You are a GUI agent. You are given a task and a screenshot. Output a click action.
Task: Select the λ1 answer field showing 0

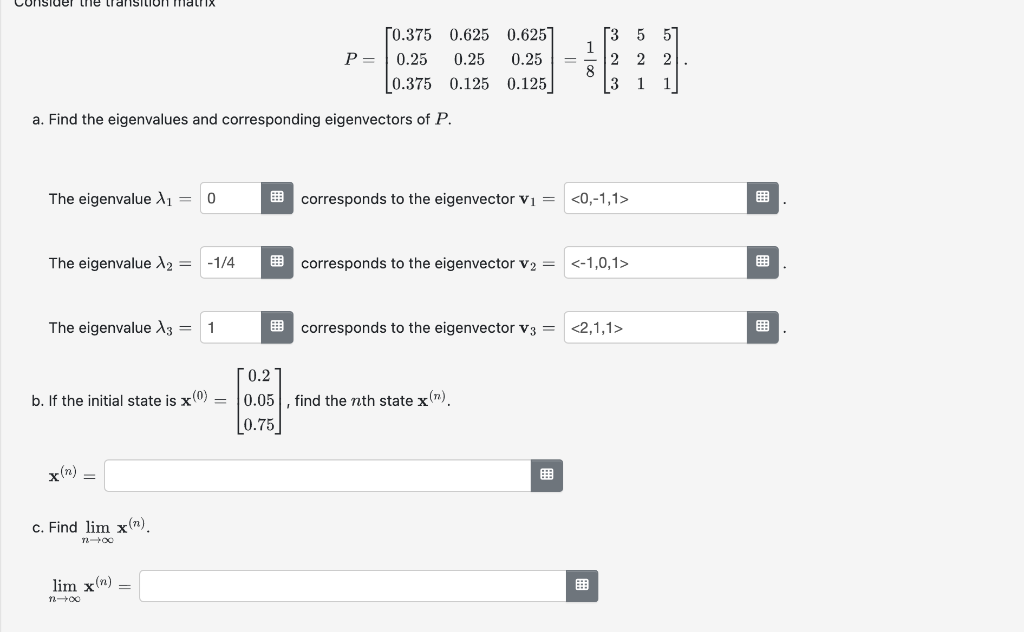click(x=230, y=198)
